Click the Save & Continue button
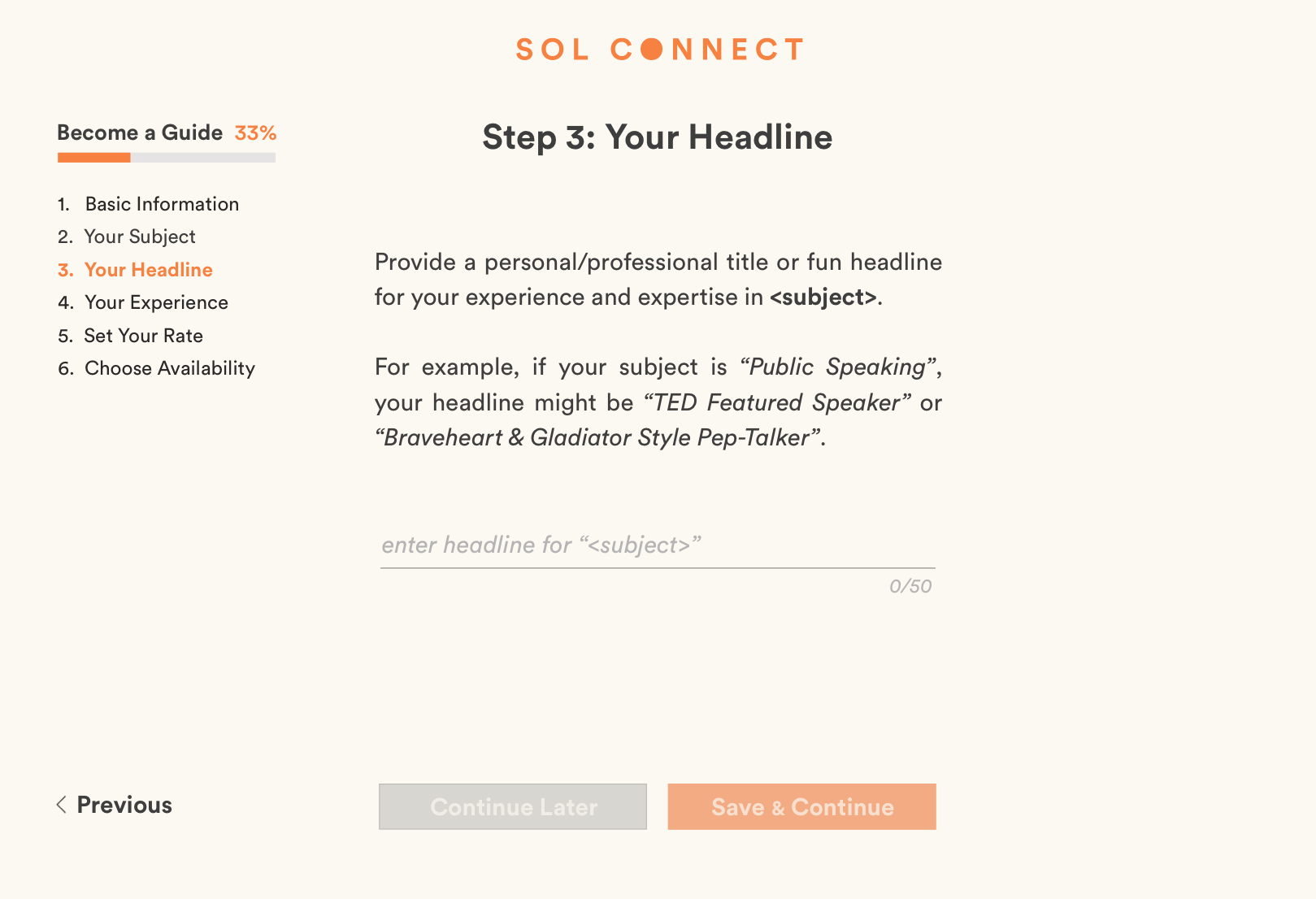This screenshot has height=899, width=1316. tap(801, 806)
